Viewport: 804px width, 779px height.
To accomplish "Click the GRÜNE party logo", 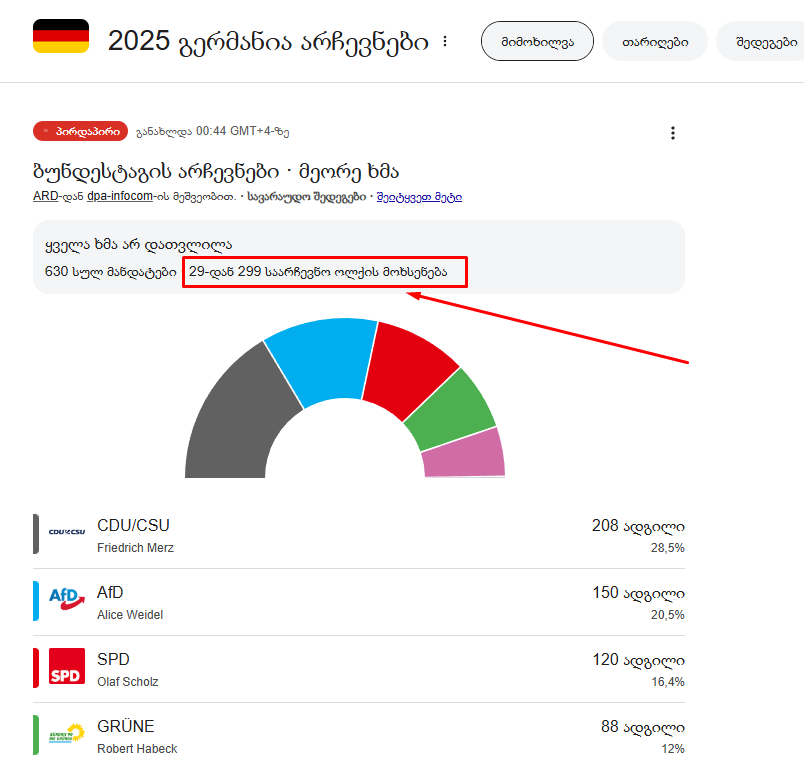I will coord(67,733).
